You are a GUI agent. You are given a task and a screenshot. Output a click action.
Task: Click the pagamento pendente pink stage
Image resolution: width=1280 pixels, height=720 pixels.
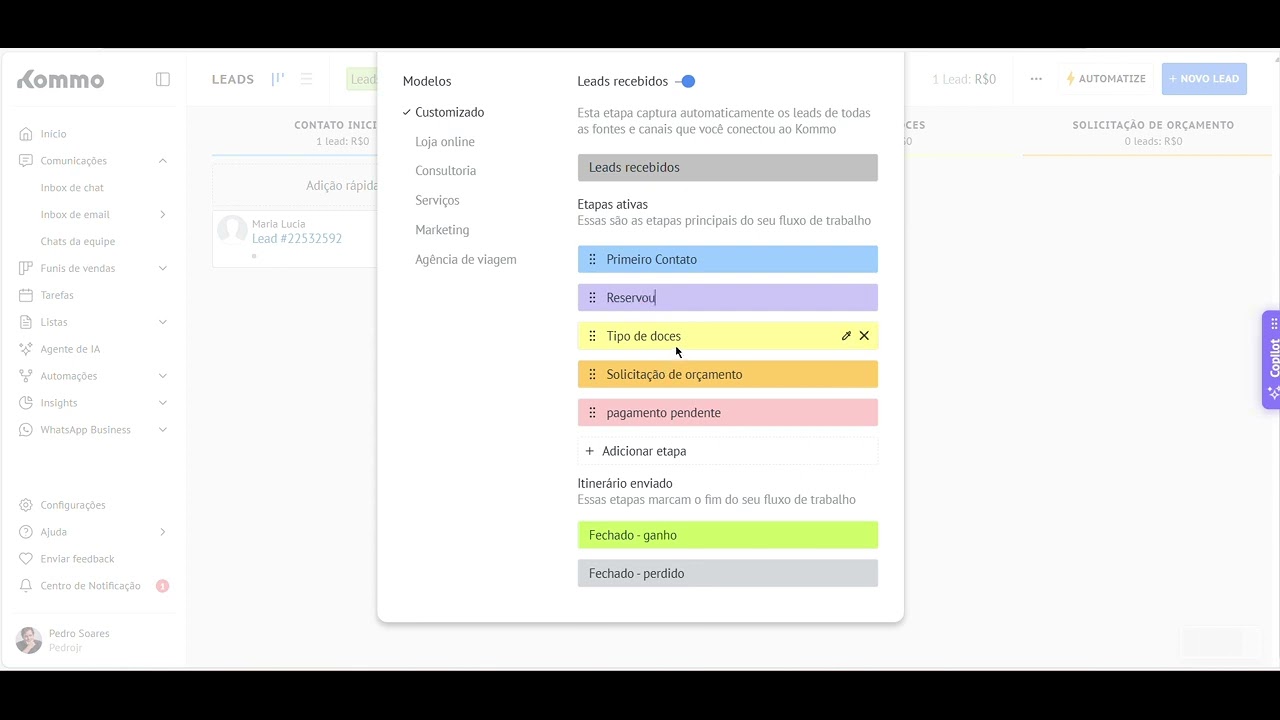(728, 413)
